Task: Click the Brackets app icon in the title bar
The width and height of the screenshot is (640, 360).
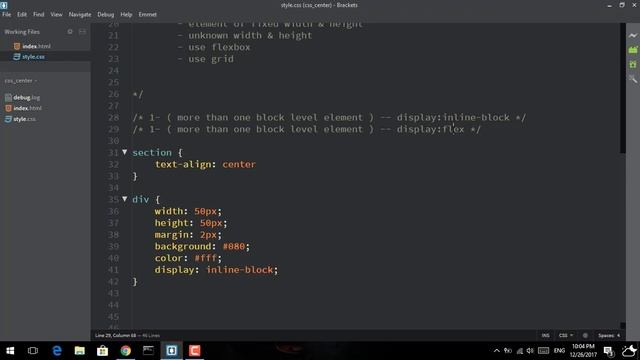Action: pyautogui.click(x=4, y=5)
